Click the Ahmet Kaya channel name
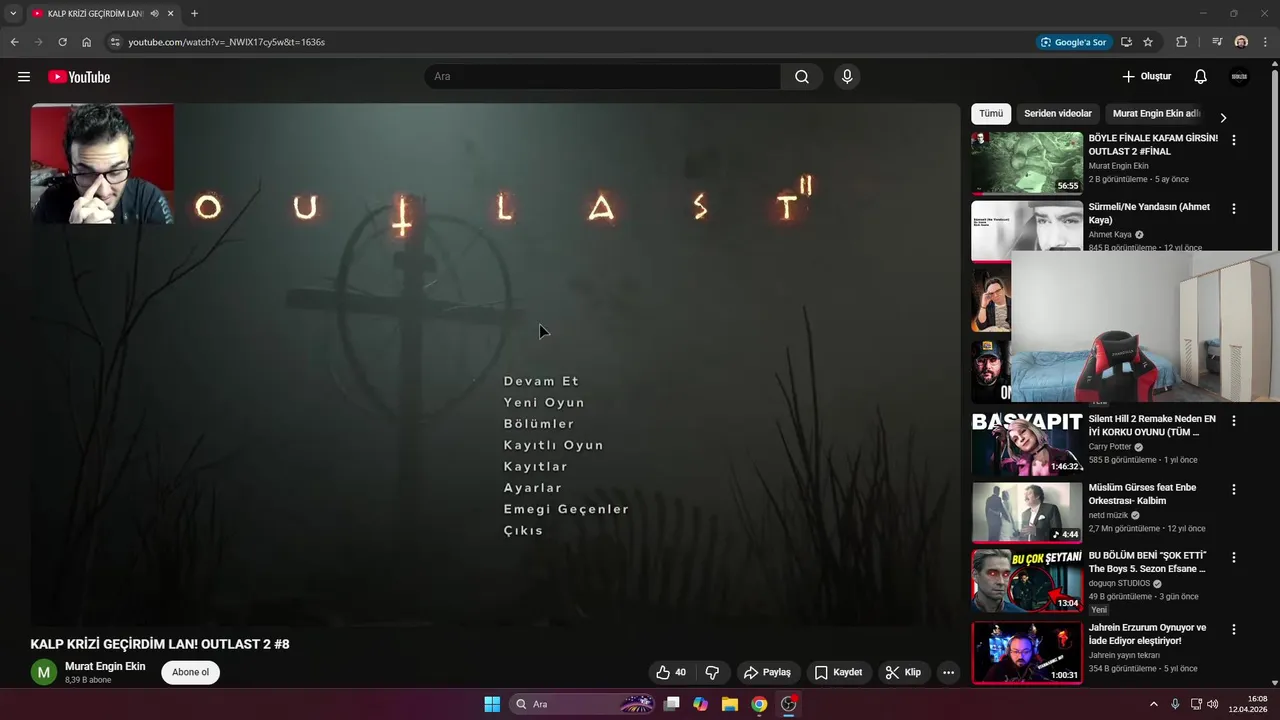This screenshot has width=1280, height=720. 1109,235
